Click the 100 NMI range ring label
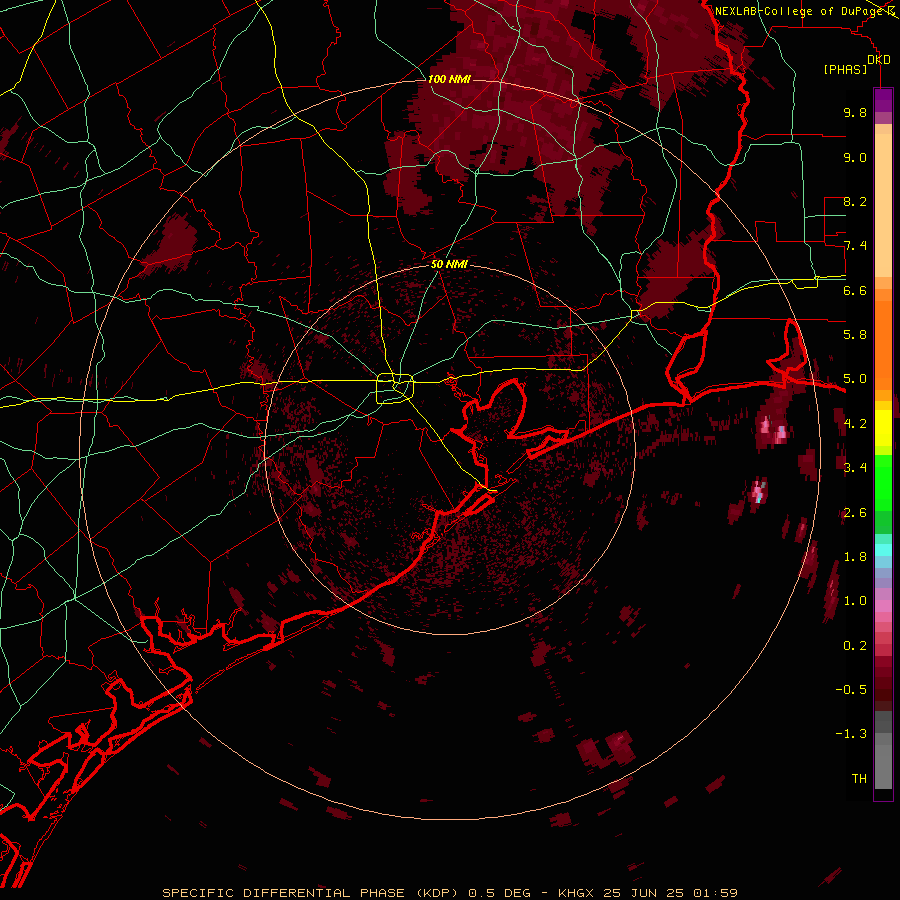This screenshot has width=900, height=900. (449, 79)
